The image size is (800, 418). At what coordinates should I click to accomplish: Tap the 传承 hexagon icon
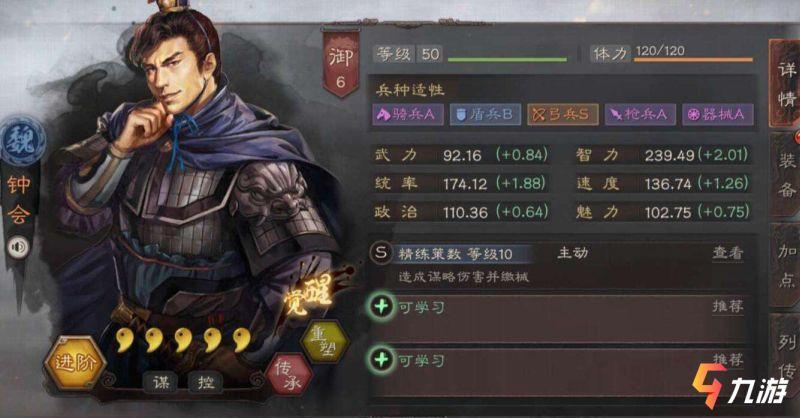coord(288,375)
